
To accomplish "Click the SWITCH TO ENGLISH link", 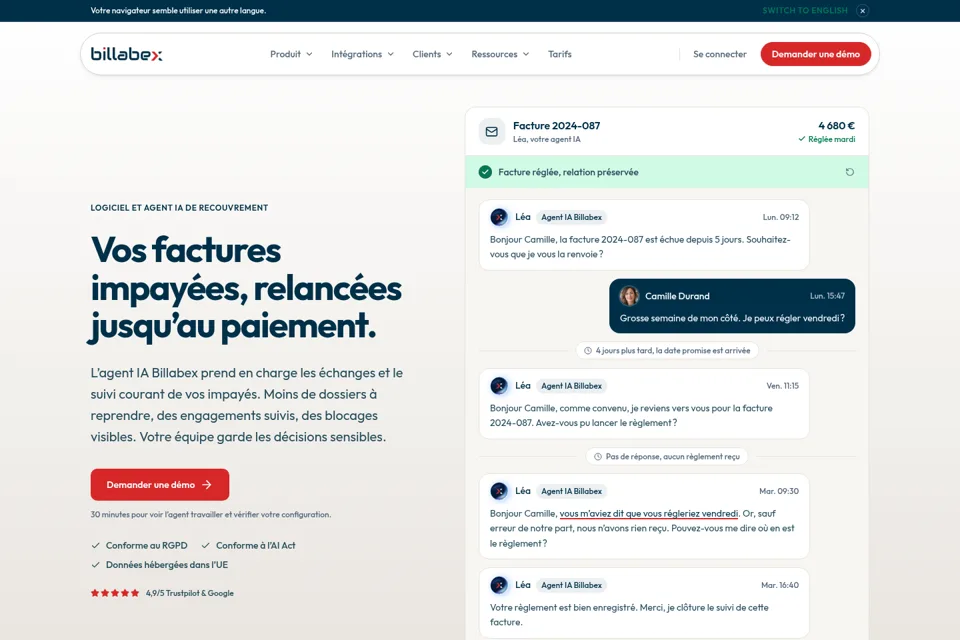I will (804, 10).
